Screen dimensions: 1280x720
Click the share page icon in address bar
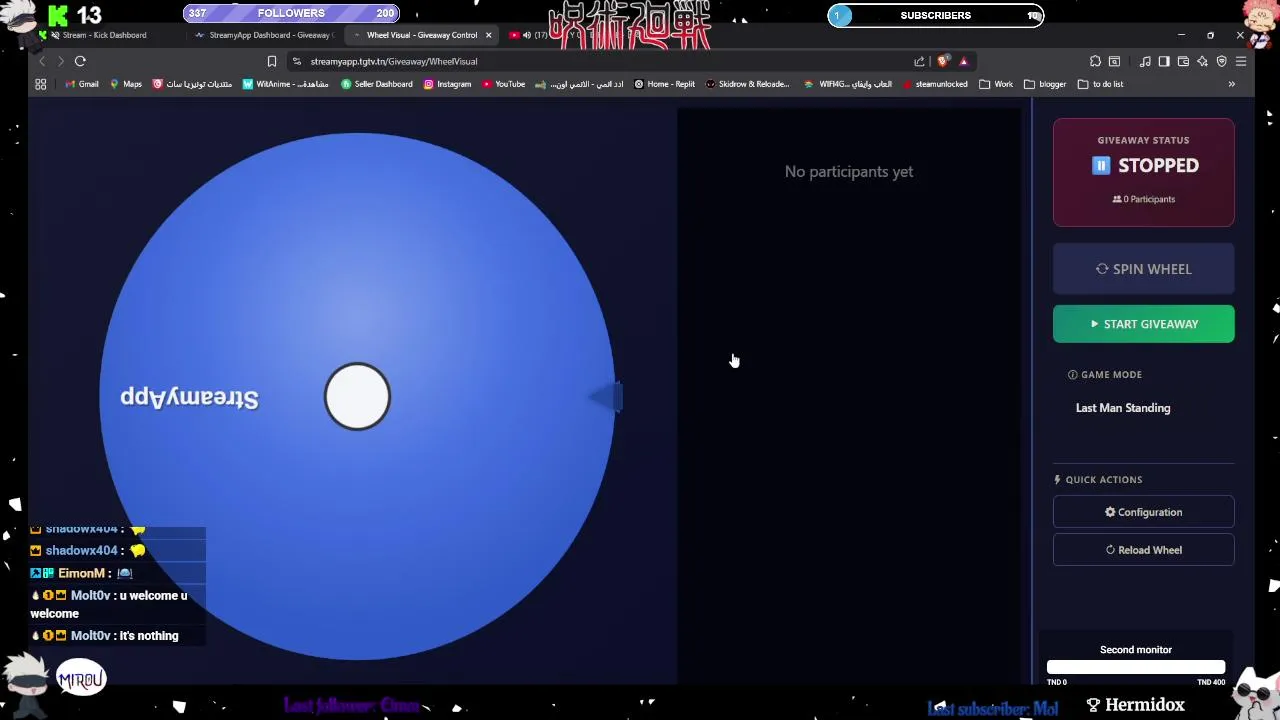click(919, 61)
